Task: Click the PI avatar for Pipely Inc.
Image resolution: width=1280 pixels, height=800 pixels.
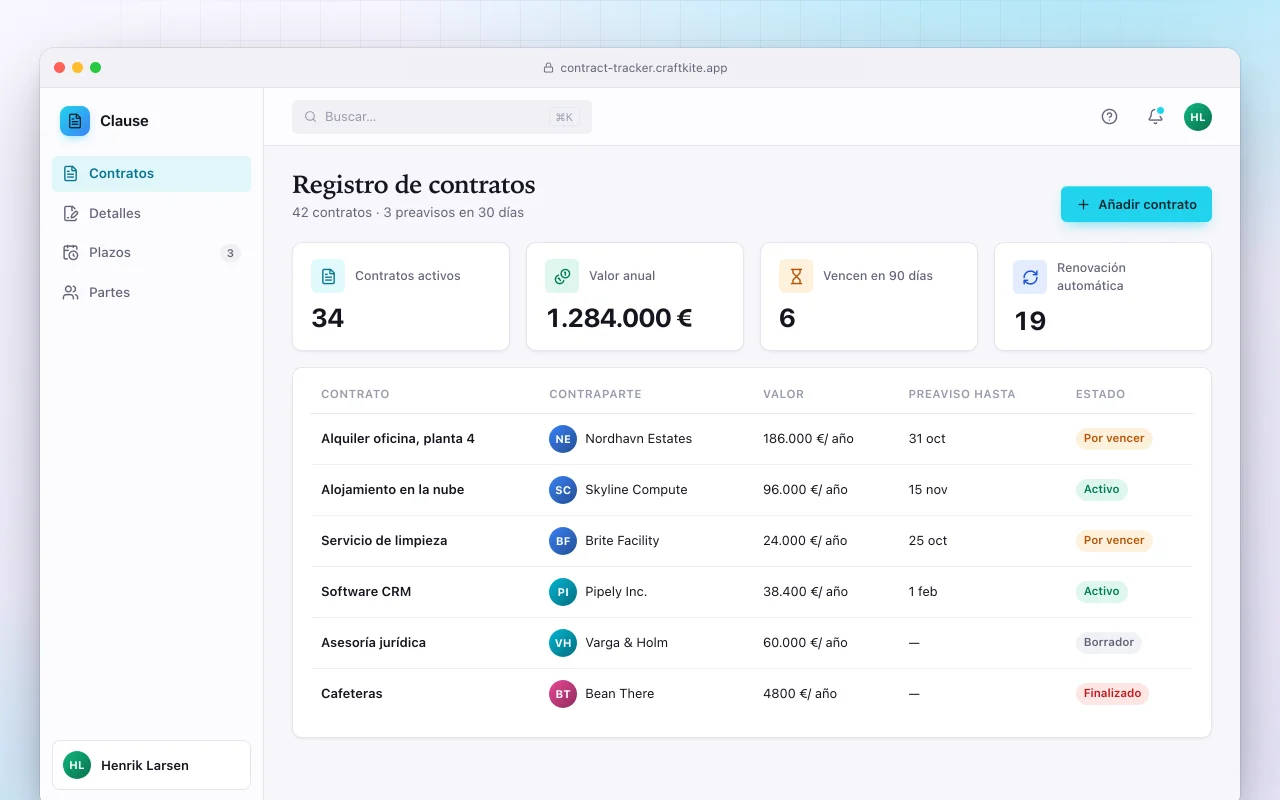Action: (563, 592)
